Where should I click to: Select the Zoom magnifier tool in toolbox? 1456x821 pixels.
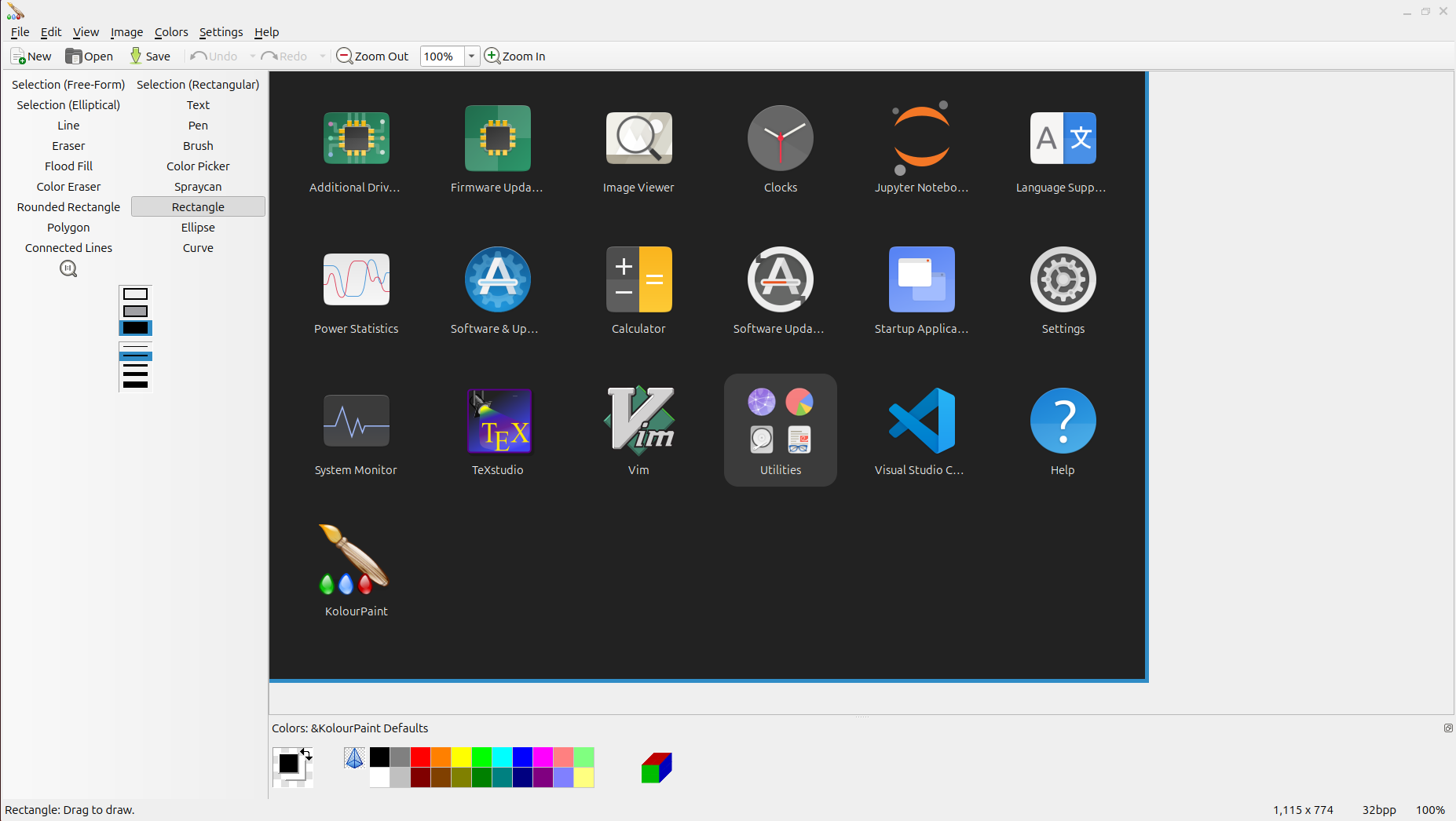[68, 269]
